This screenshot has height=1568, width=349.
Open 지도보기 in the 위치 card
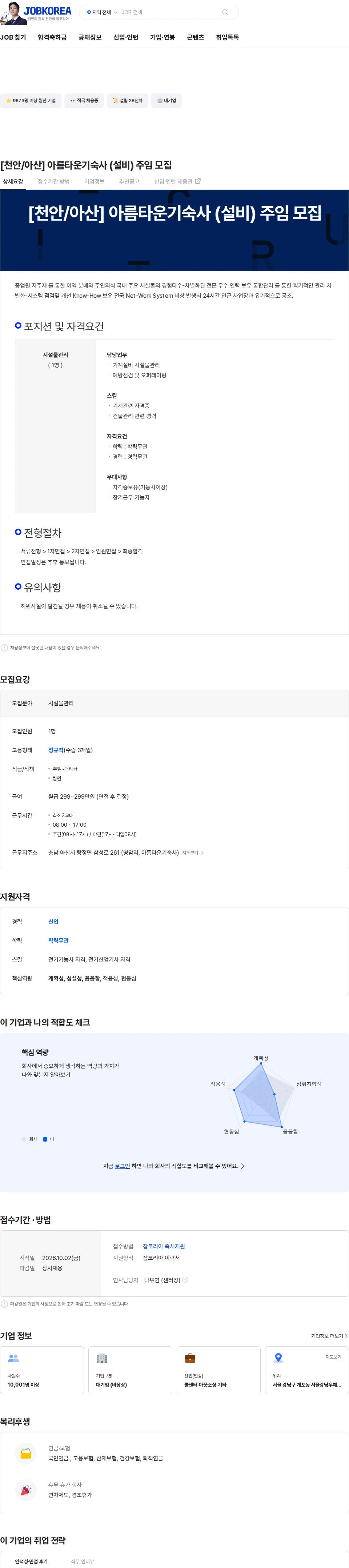[333, 1357]
